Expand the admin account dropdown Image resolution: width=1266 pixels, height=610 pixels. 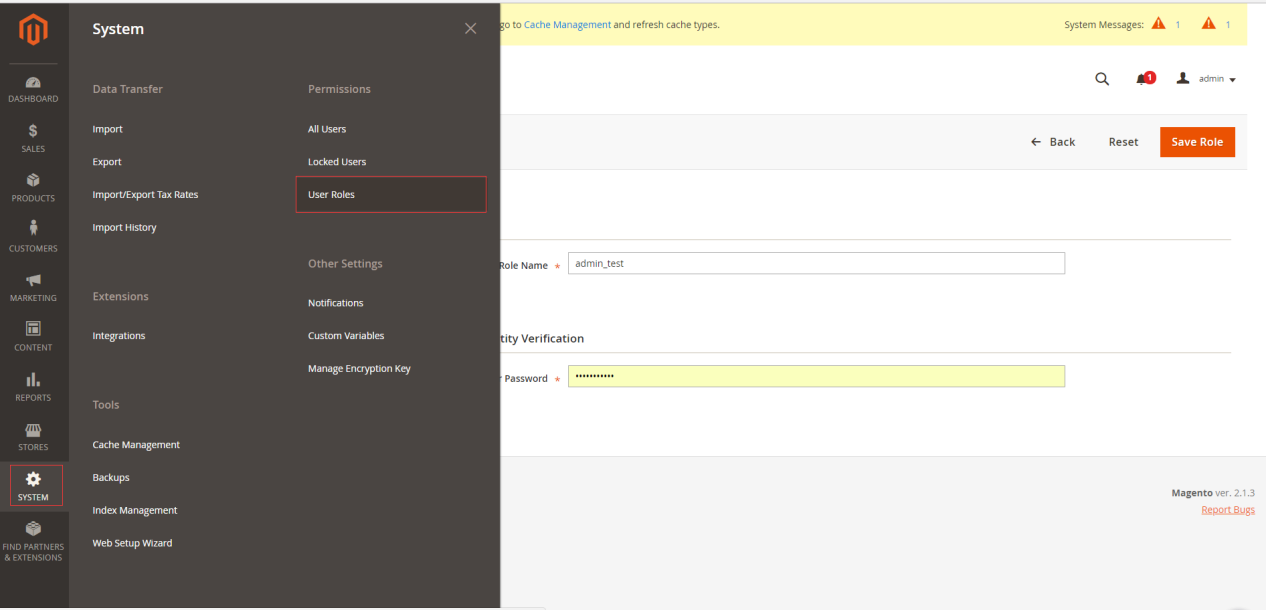coord(1208,79)
